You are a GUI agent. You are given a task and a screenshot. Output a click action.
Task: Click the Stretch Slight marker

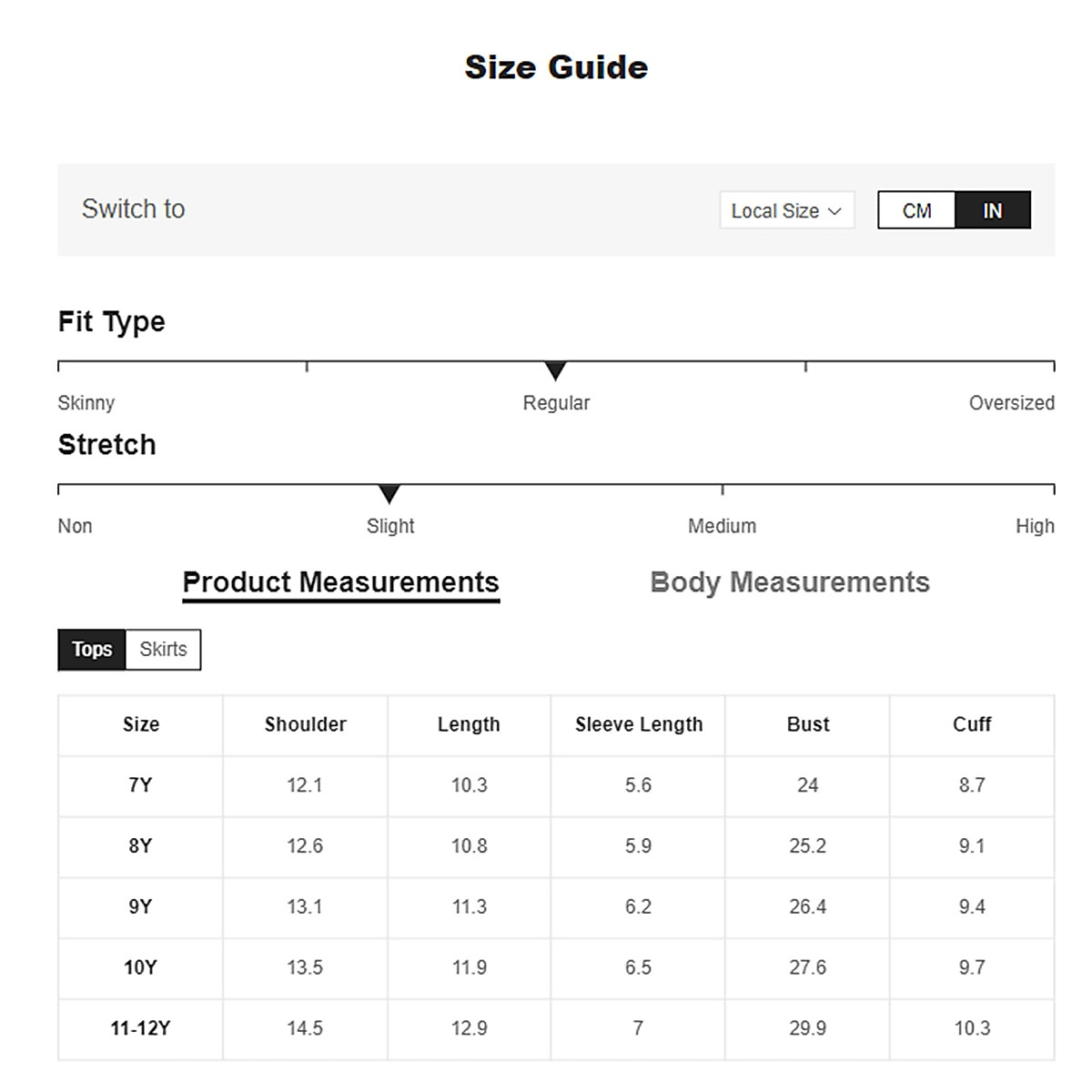pos(389,494)
